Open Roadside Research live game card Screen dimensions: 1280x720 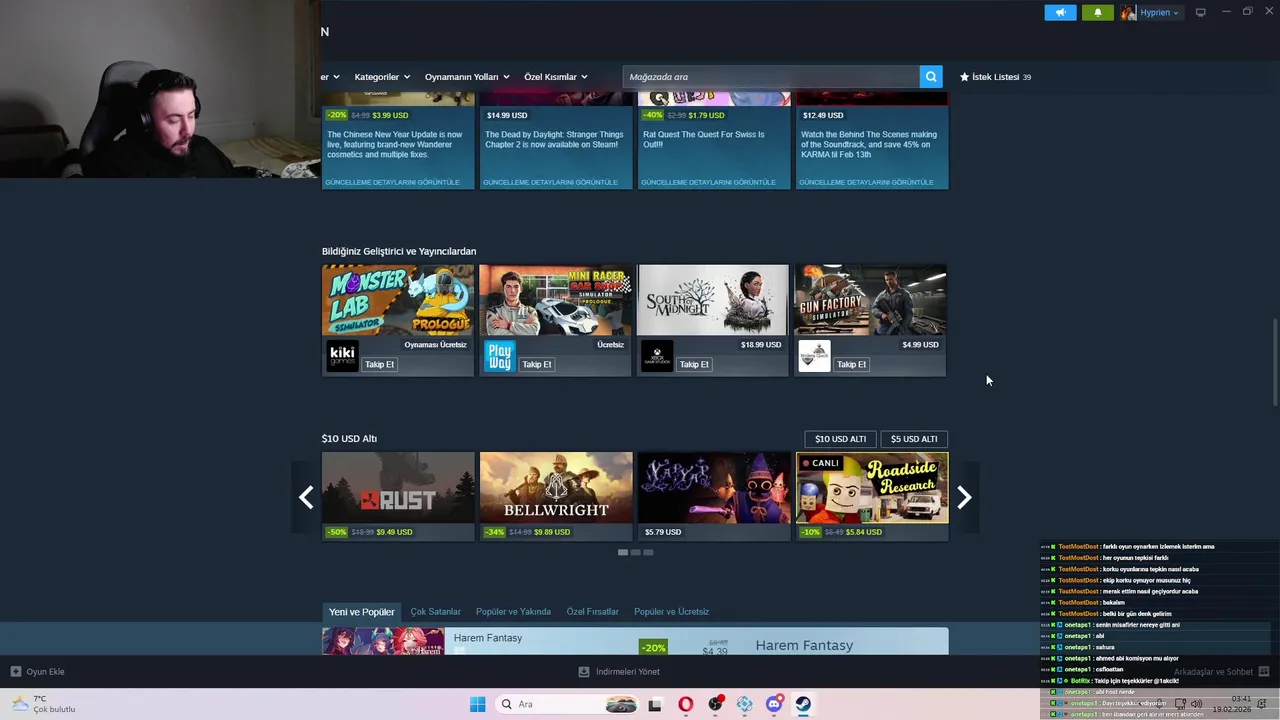click(872, 496)
